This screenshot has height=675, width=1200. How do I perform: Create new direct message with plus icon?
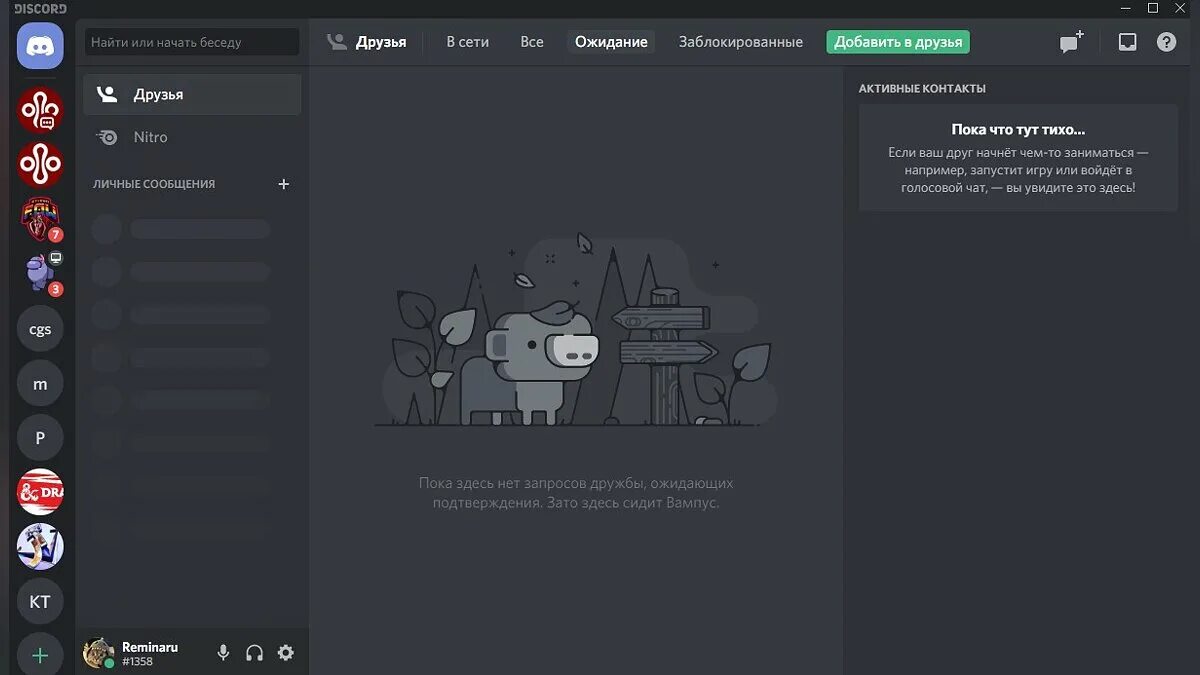pos(283,184)
